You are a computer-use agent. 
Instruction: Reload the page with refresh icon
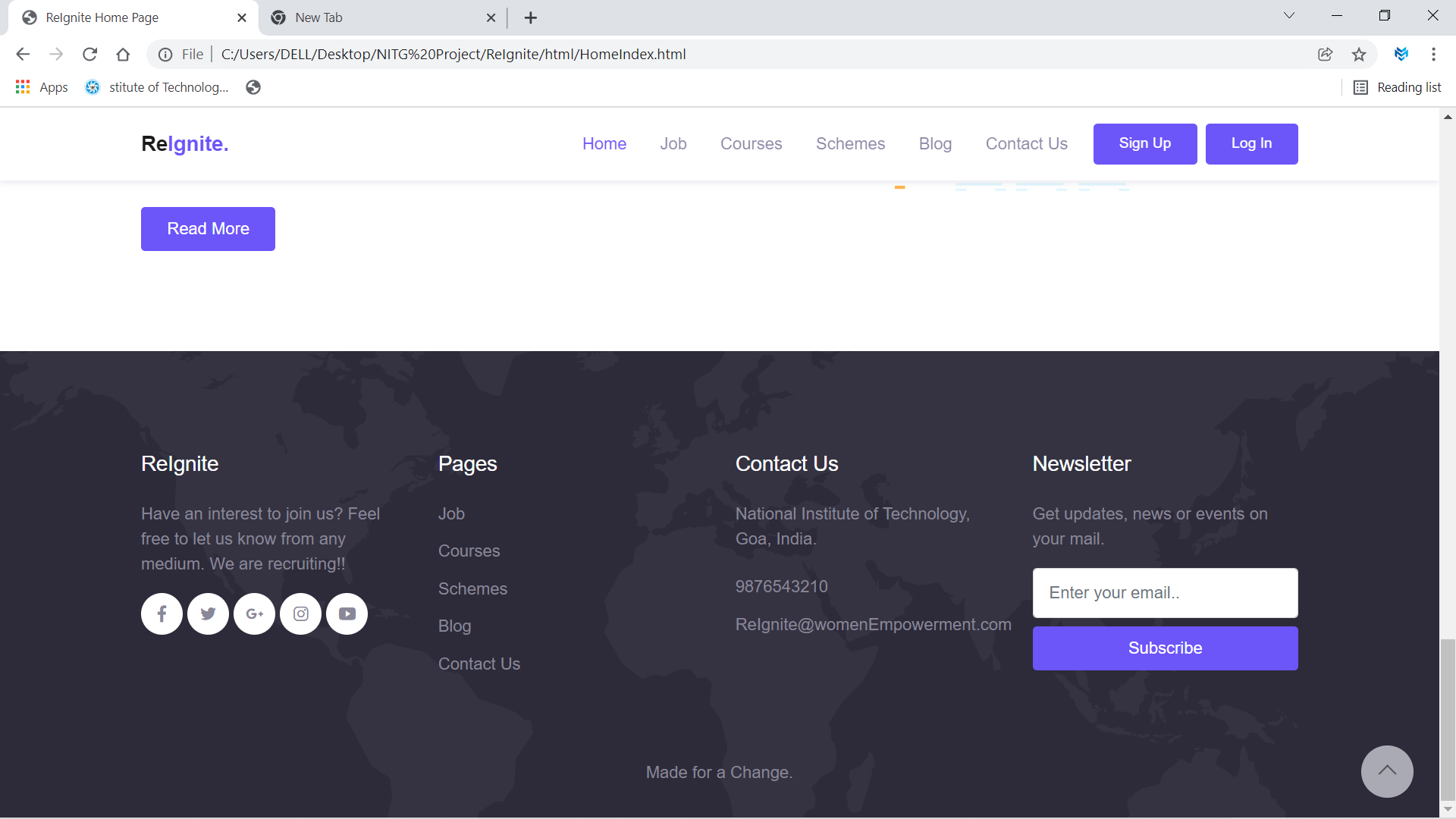[x=89, y=54]
